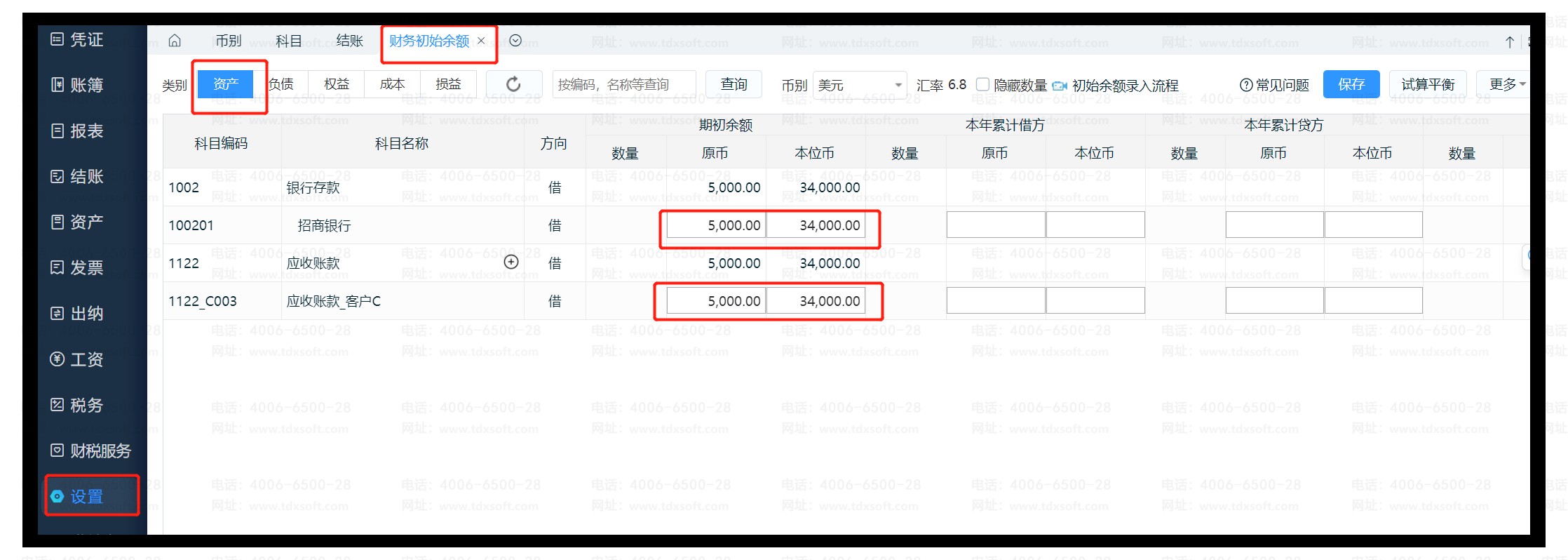Toggle the 隐藏数量 checkbox
The width and height of the screenshot is (1568, 560).
click(983, 85)
